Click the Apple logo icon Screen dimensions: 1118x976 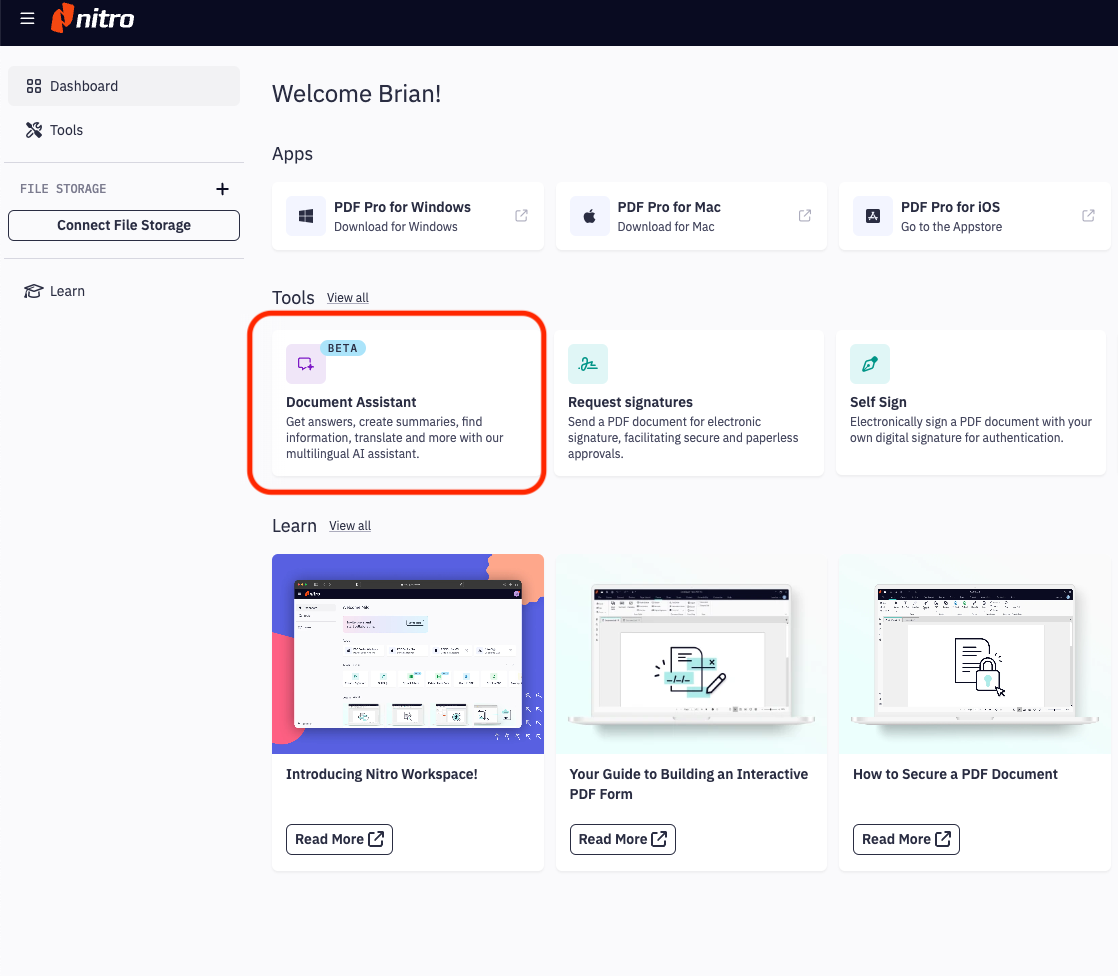pyautogui.click(x=589, y=216)
